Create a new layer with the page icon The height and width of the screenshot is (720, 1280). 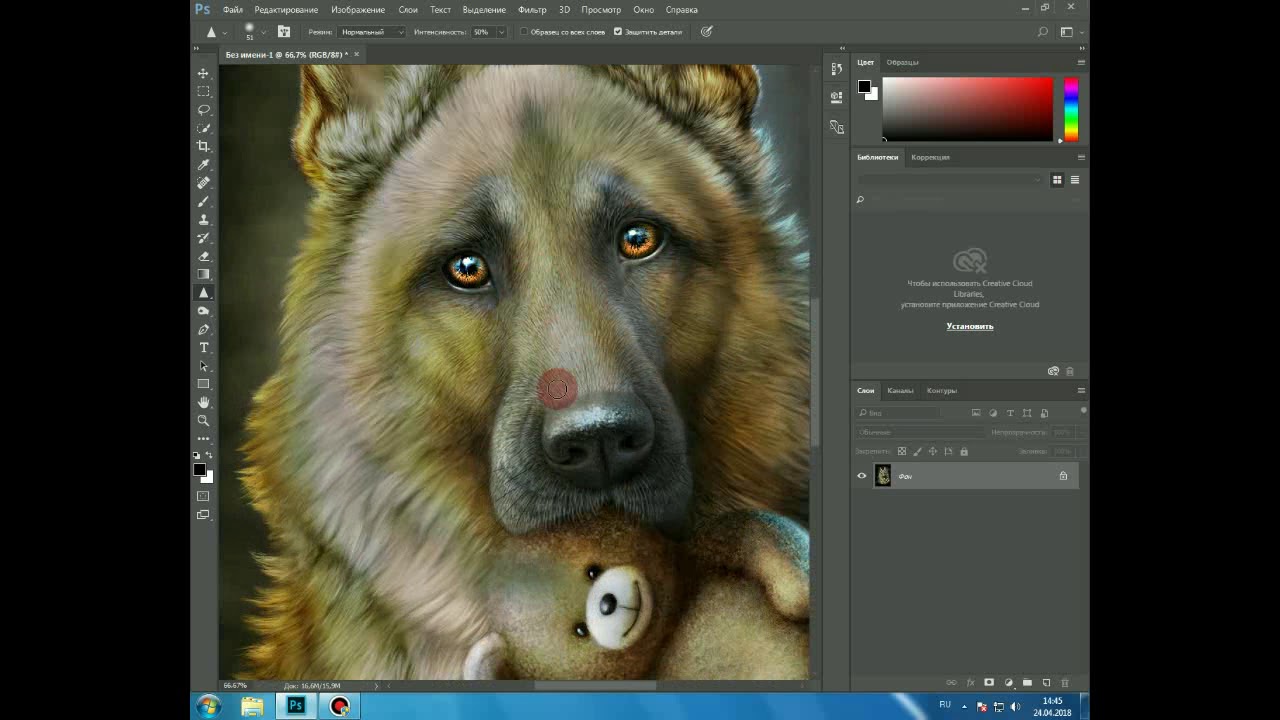tap(1046, 683)
